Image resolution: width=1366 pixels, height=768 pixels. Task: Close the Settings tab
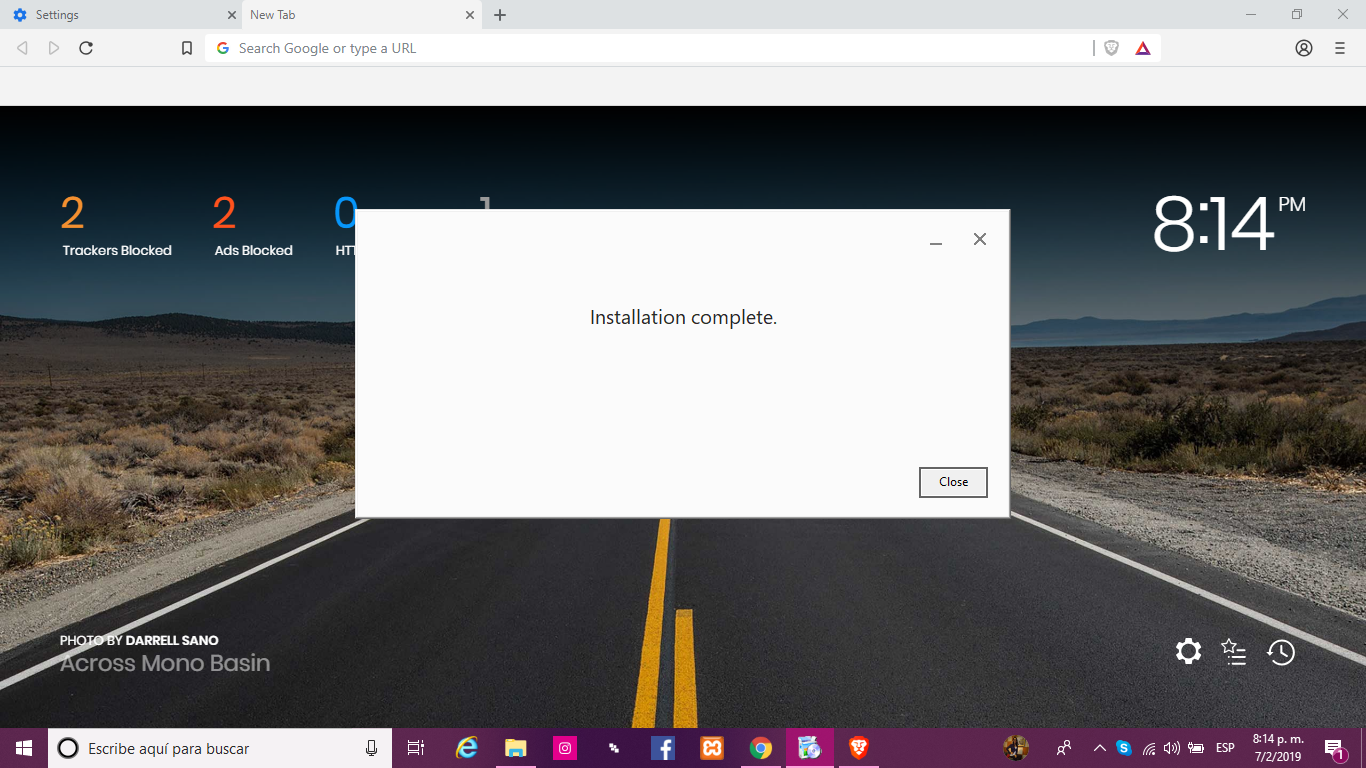coord(232,15)
